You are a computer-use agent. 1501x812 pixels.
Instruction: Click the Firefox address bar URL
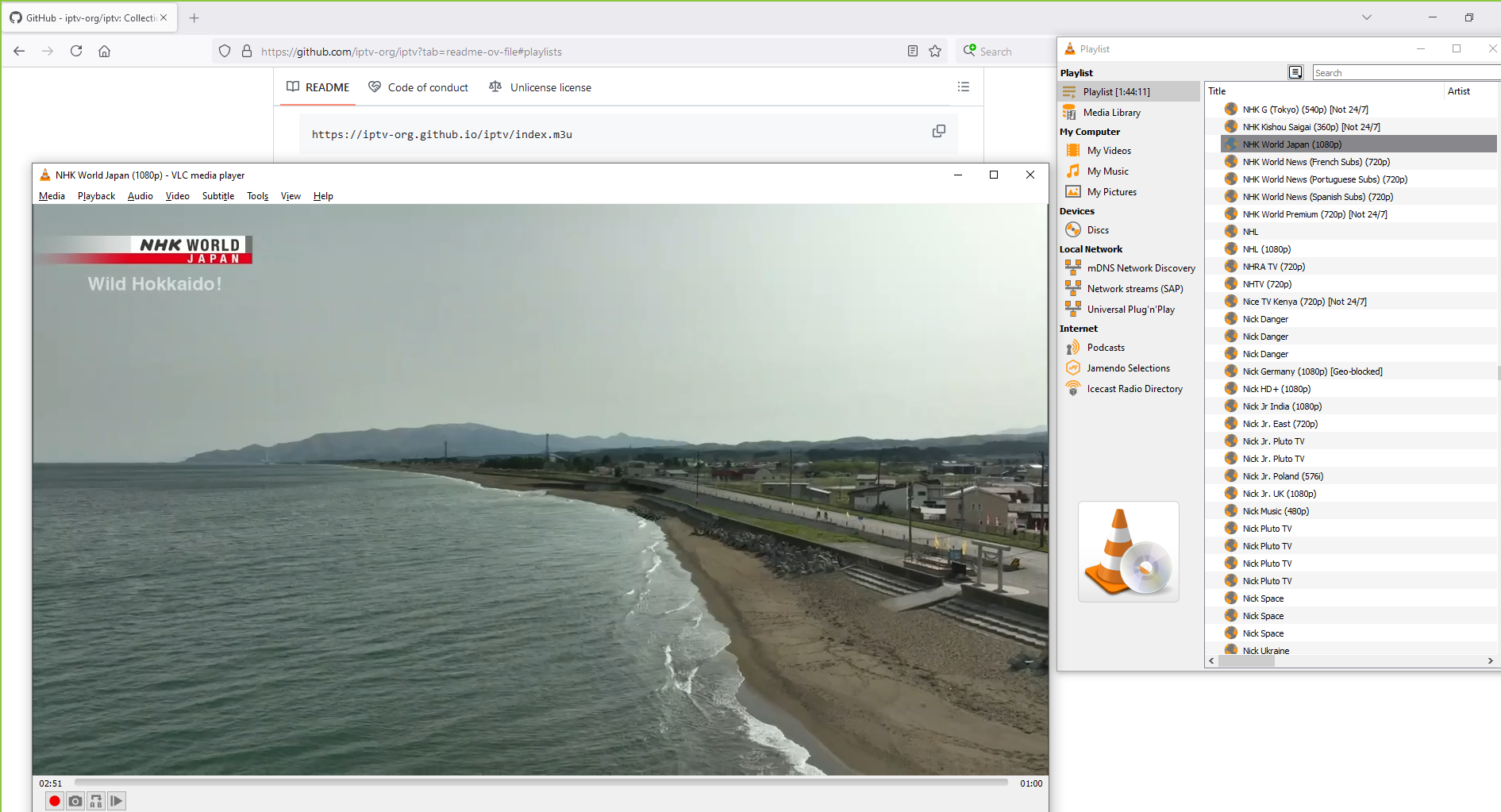pyautogui.click(x=411, y=52)
